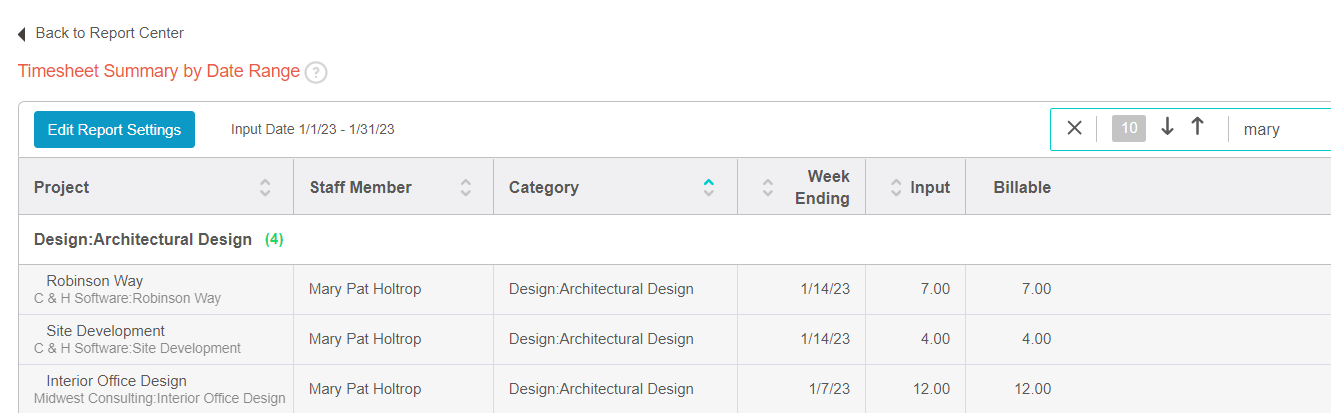Click the match count badge 10
Viewport: 1331px width, 413px height.
[1129, 128]
